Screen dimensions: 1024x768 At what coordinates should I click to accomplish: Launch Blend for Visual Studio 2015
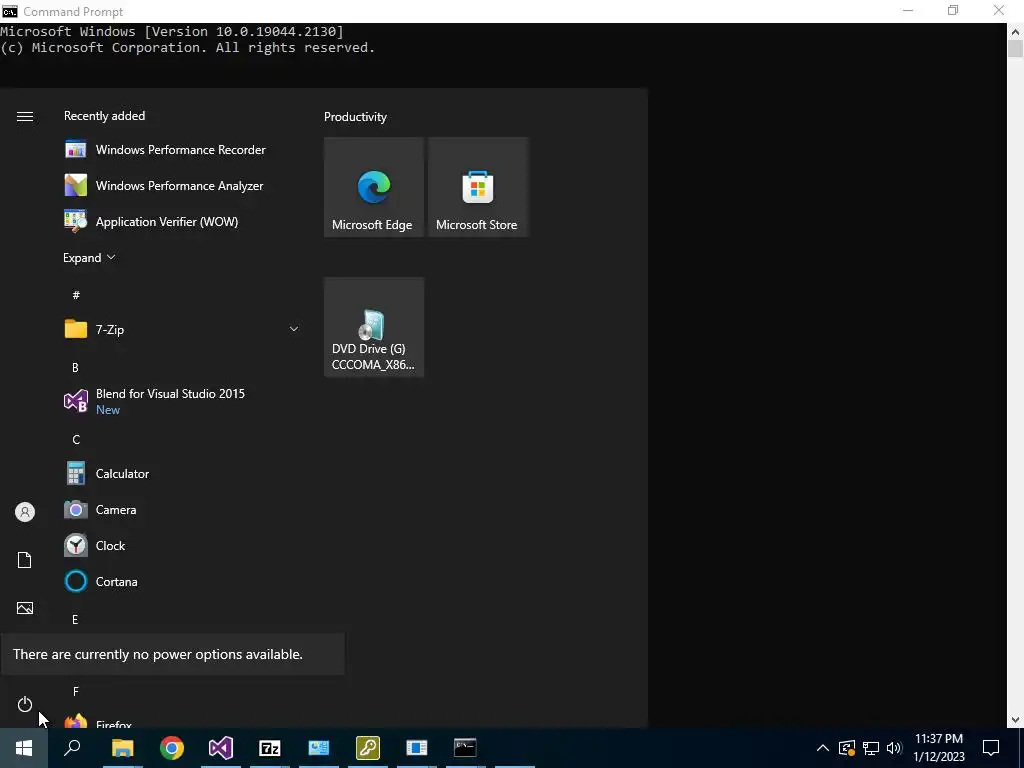tap(181, 401)
